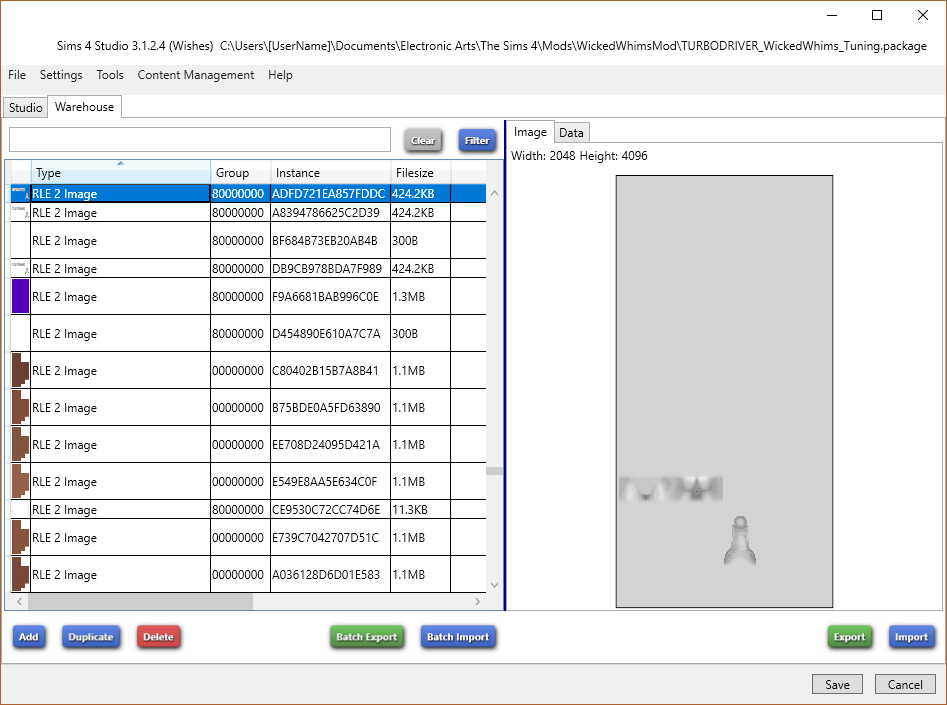Select instance CE9530C72CC74D6E cell
The image size is (947, 705).
330,509
